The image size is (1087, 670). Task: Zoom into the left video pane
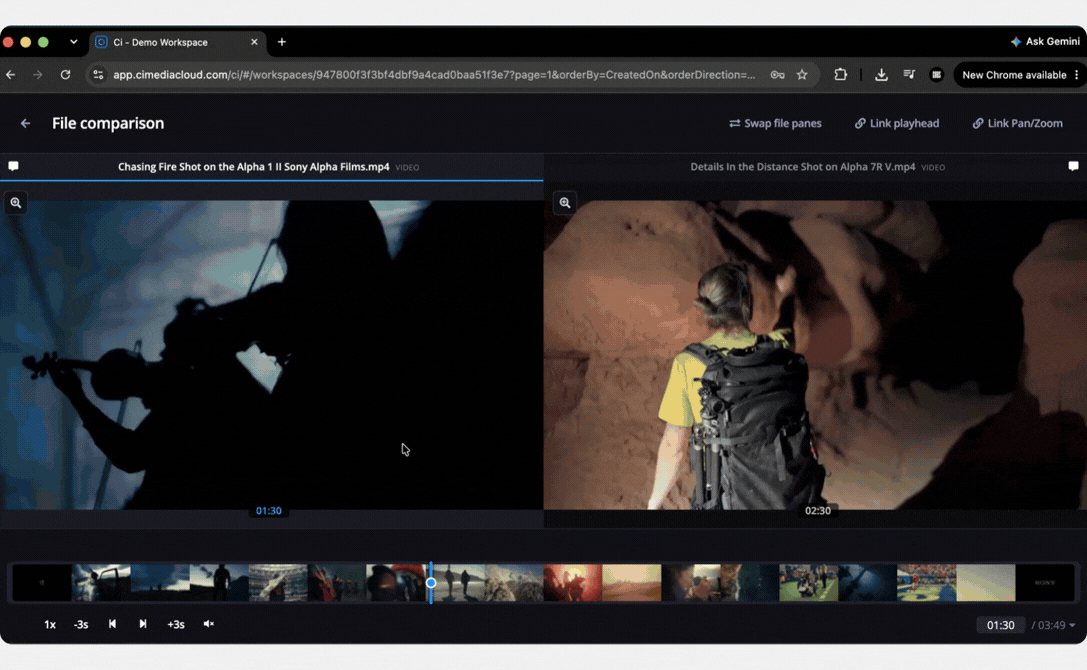pos(16,203)
